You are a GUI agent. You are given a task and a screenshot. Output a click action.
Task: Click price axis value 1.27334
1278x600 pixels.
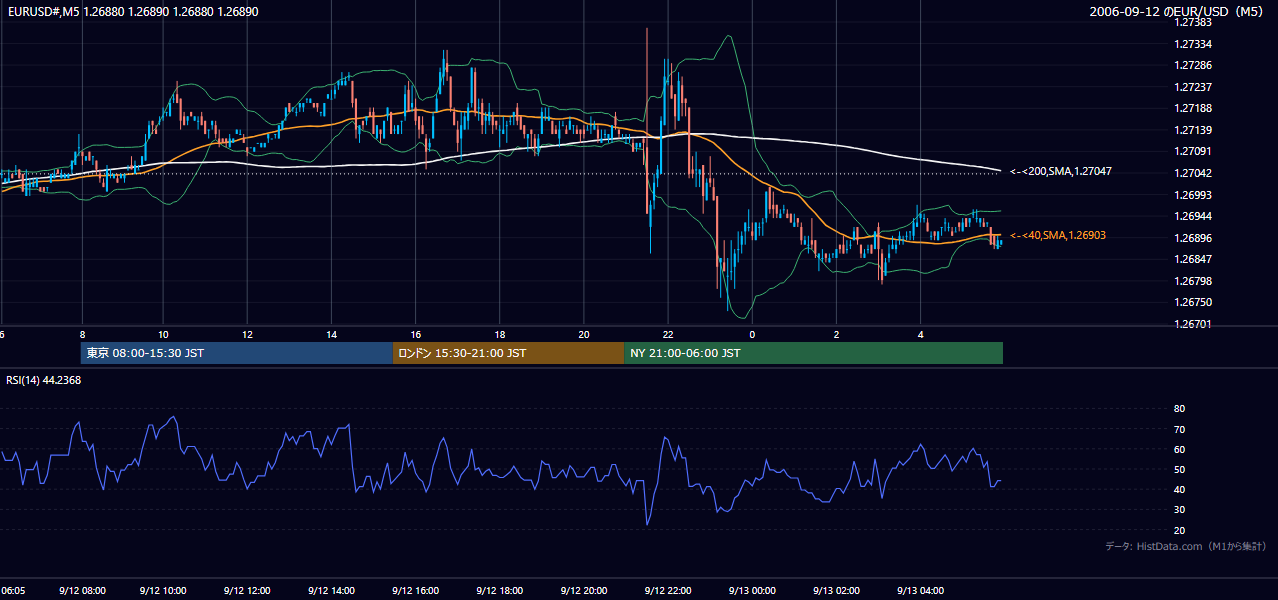(x=1192, y=44)
